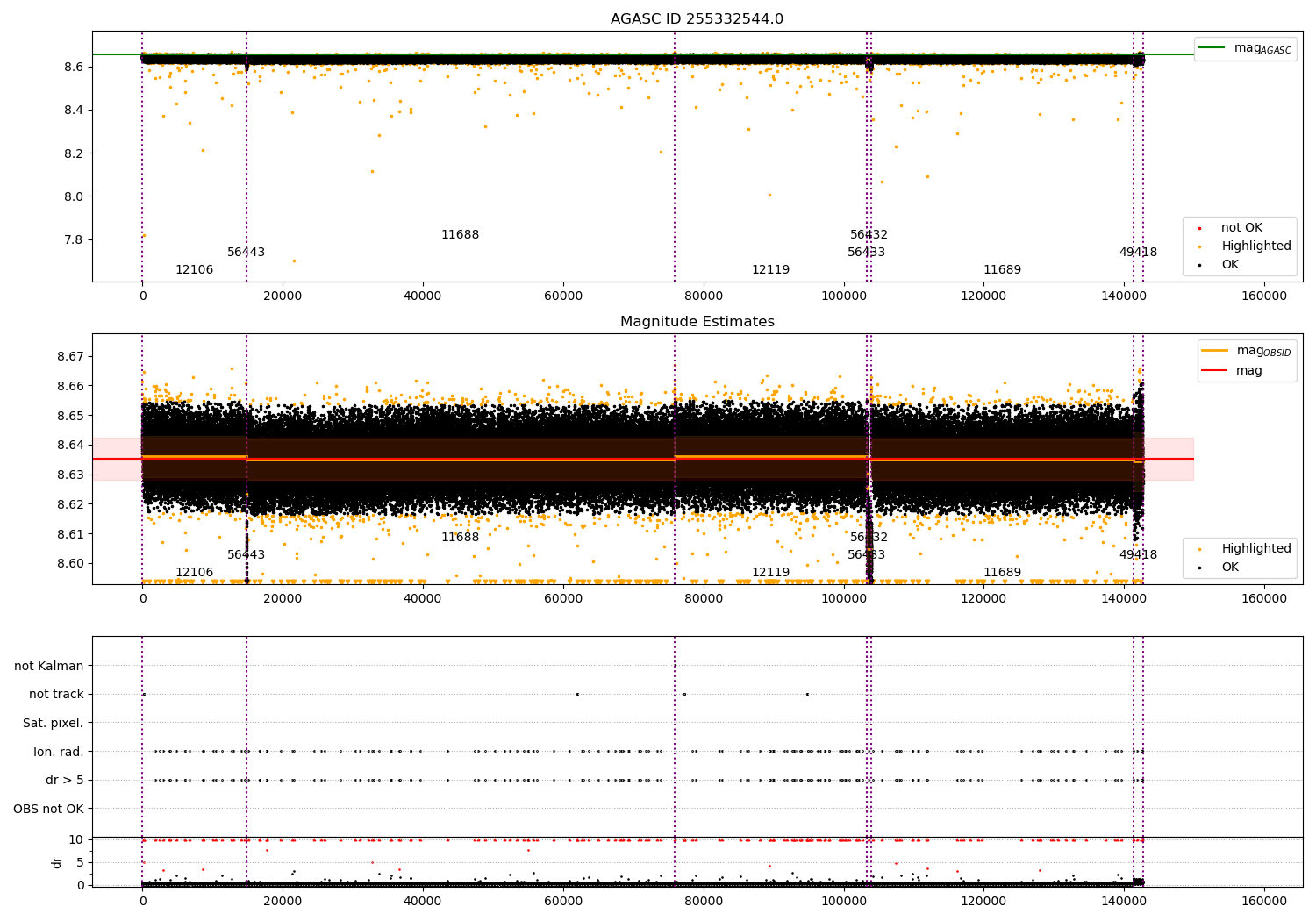Click the '8.4' y-tick of the top plot

tap(74, 110)
